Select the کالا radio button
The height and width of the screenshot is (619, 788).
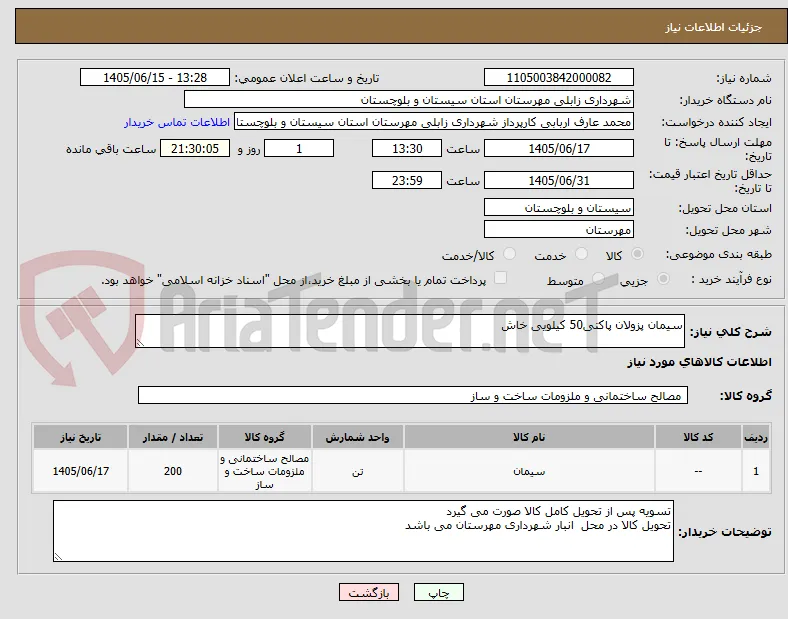[637, 254]
